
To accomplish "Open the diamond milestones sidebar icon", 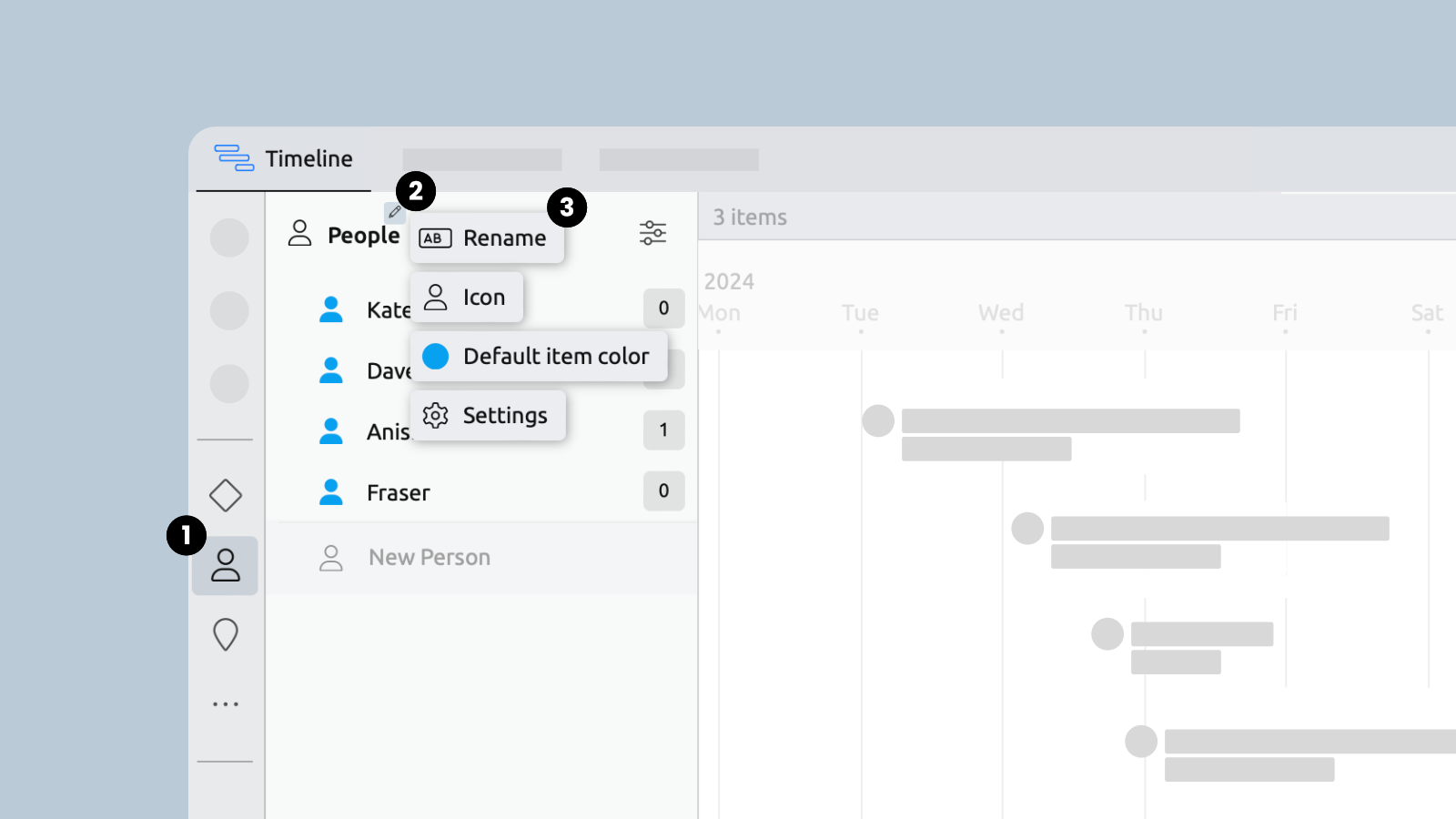I will (225, 496).
